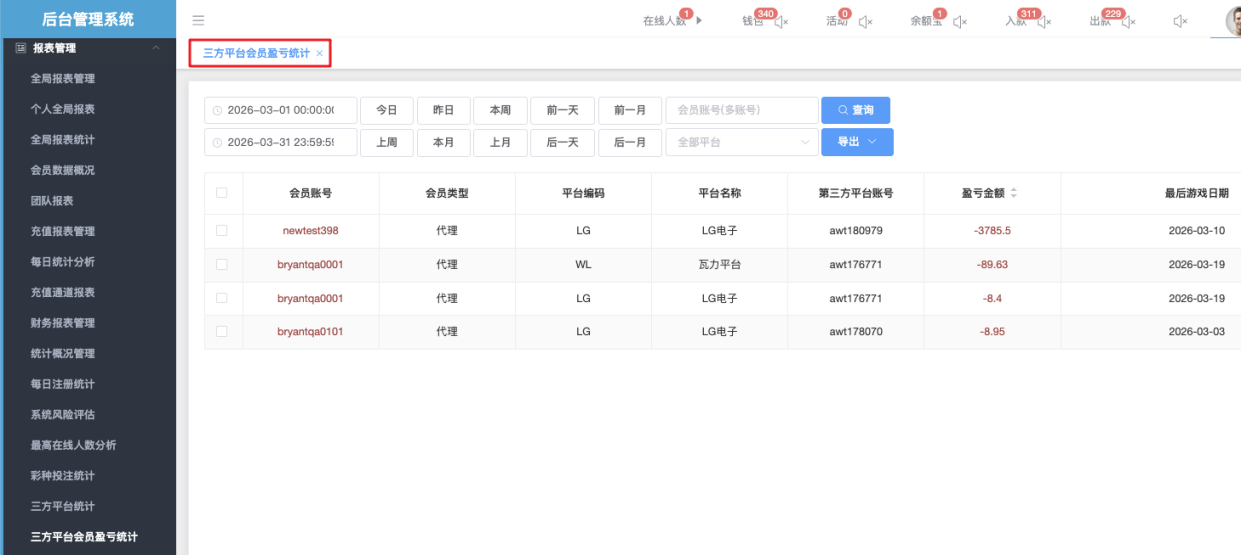Open 三方平台统计 in the sidebar
Viewport: 1241px width, 555px height.
click(63, 507)
